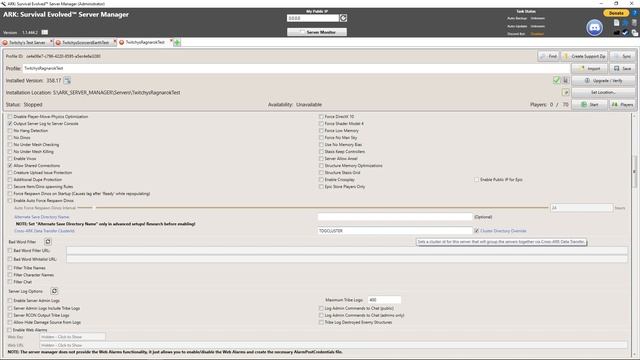Enable Filter Tribe Names

pos(10,268)
